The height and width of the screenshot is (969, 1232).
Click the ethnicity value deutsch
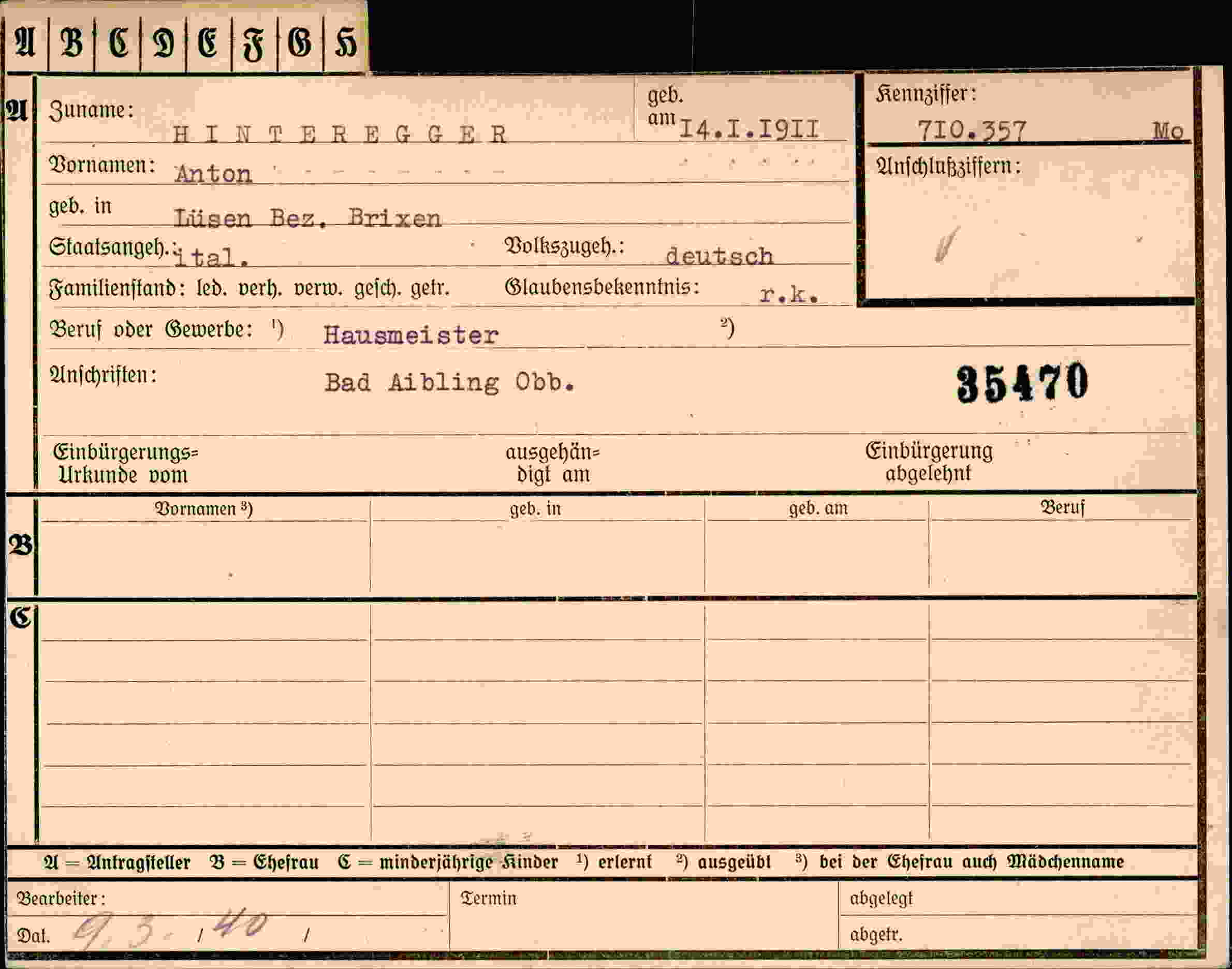pyautogui.click(x=719, y=256)
